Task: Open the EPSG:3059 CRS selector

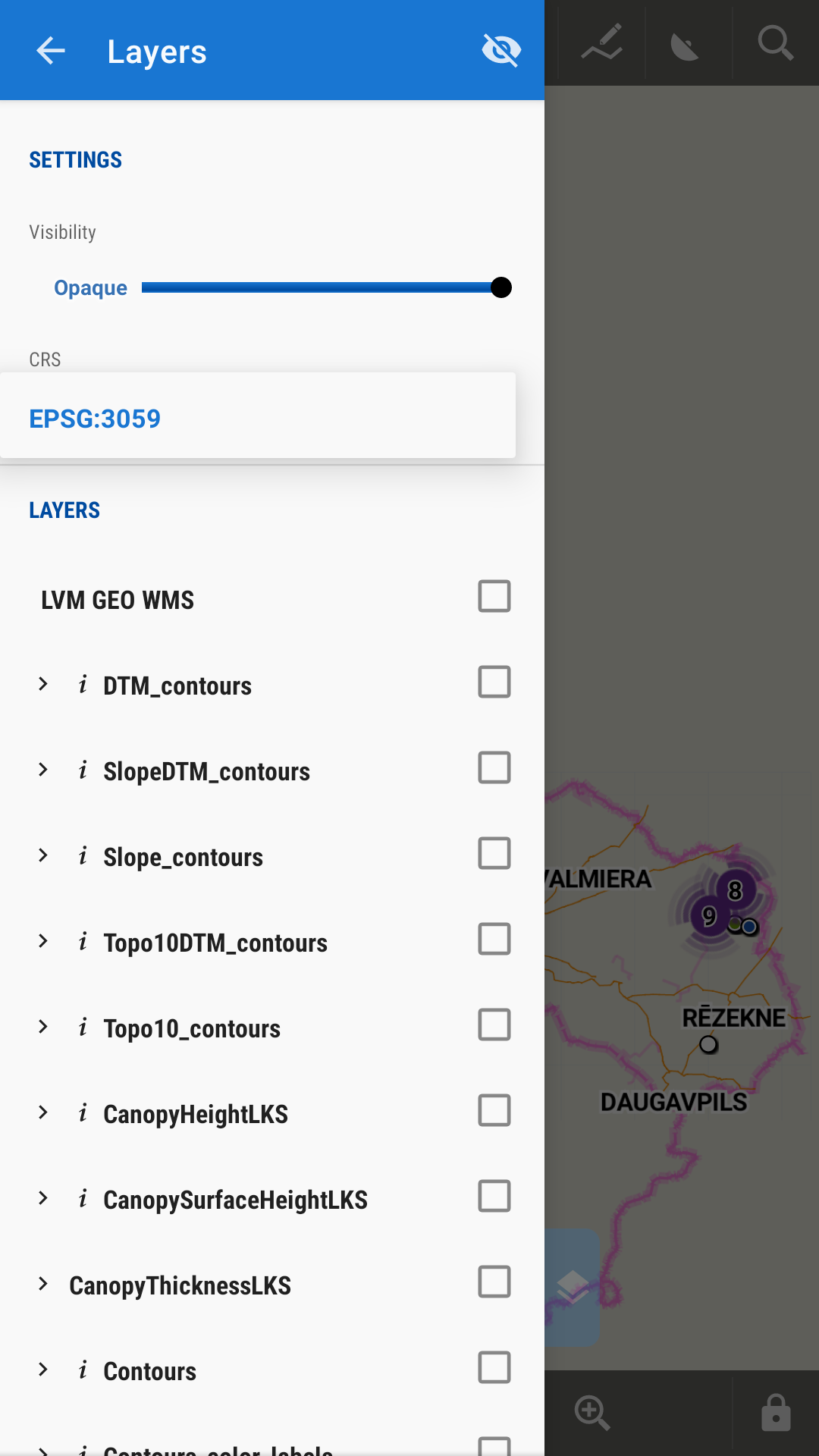Action: point(258,417)
